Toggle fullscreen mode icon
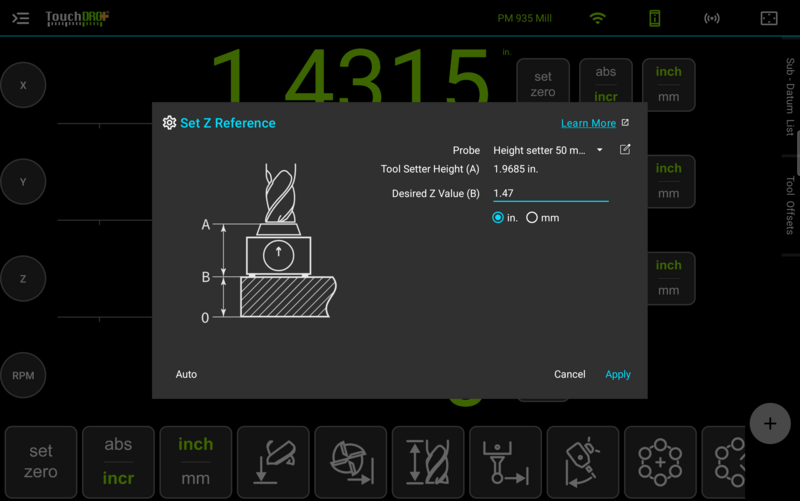Screen dimensions: 800x501 coord(769,18)
